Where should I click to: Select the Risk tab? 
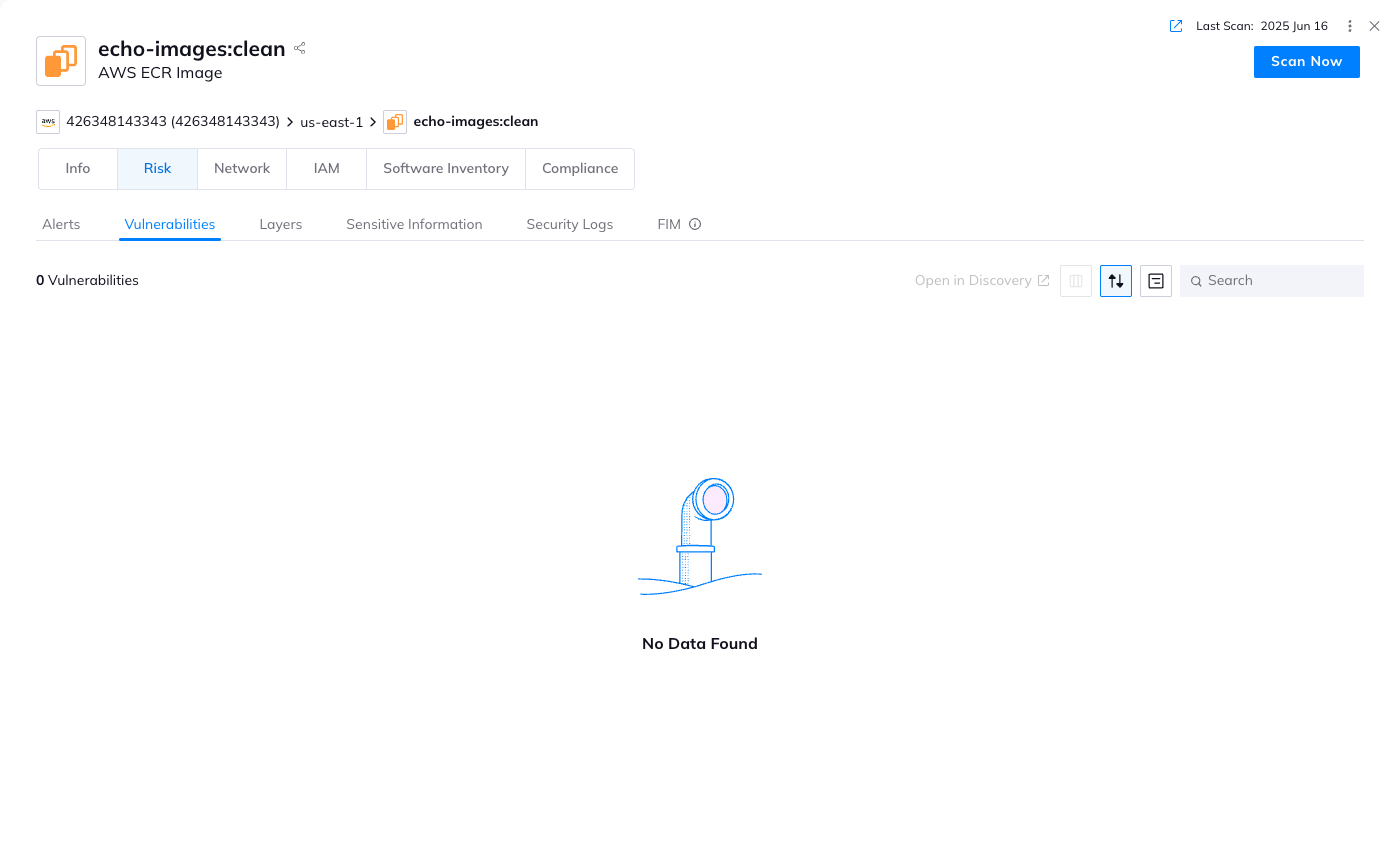(158, 169)
